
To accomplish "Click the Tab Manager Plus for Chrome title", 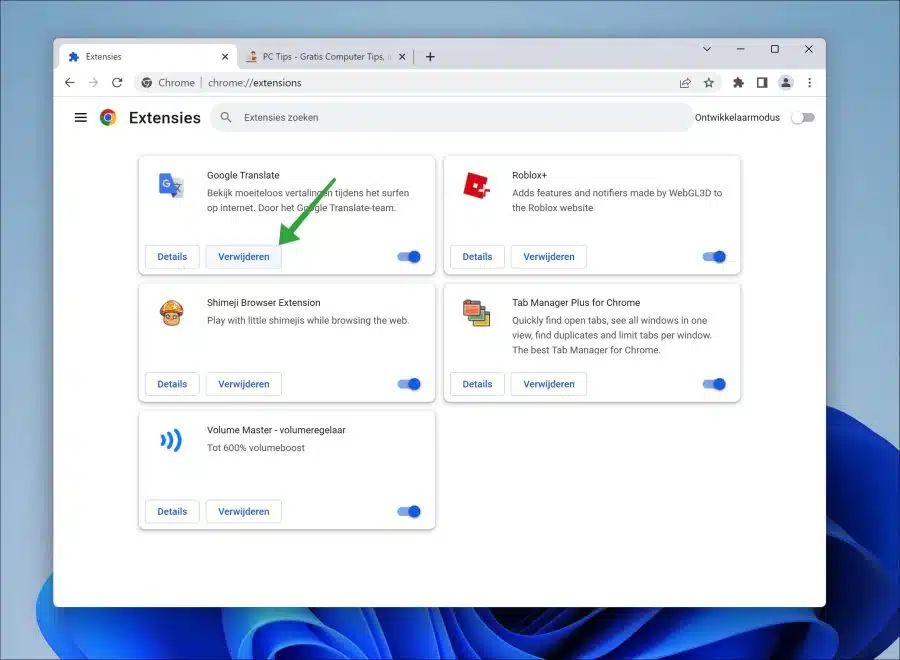I will pos(576,302).
